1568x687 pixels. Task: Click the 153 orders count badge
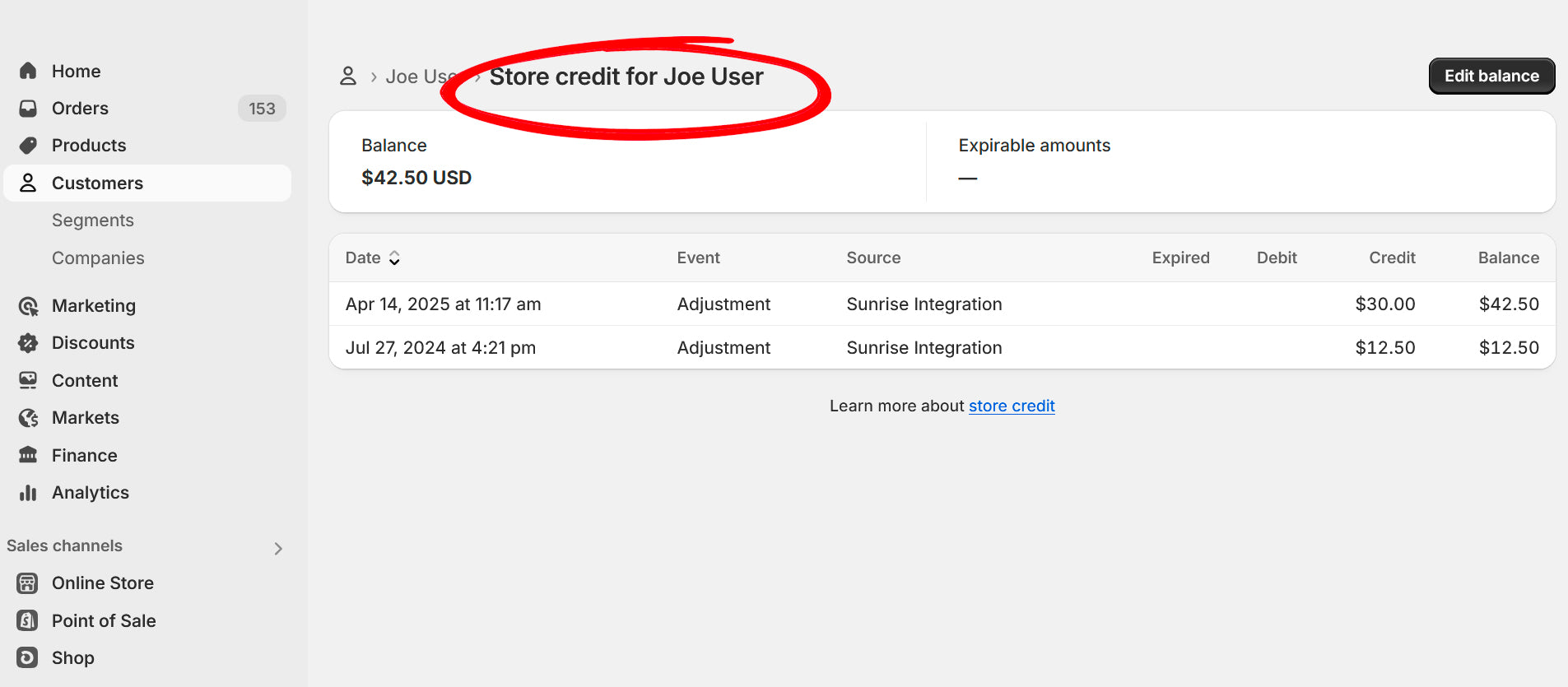point(262,109)
